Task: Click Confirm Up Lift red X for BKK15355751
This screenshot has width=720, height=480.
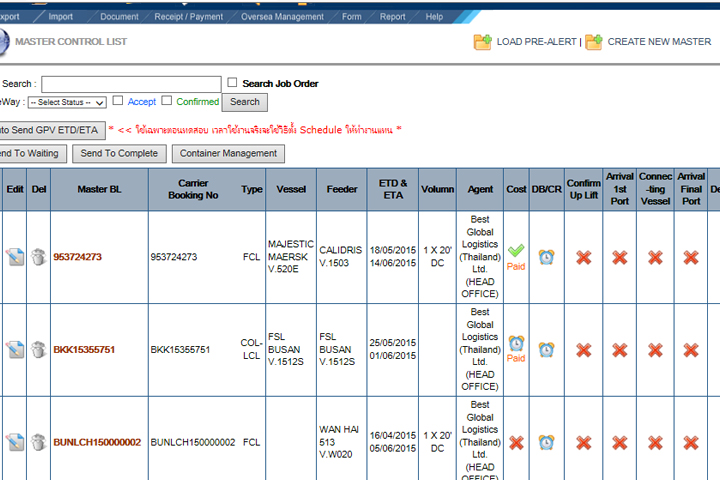Action: point(584,350)
